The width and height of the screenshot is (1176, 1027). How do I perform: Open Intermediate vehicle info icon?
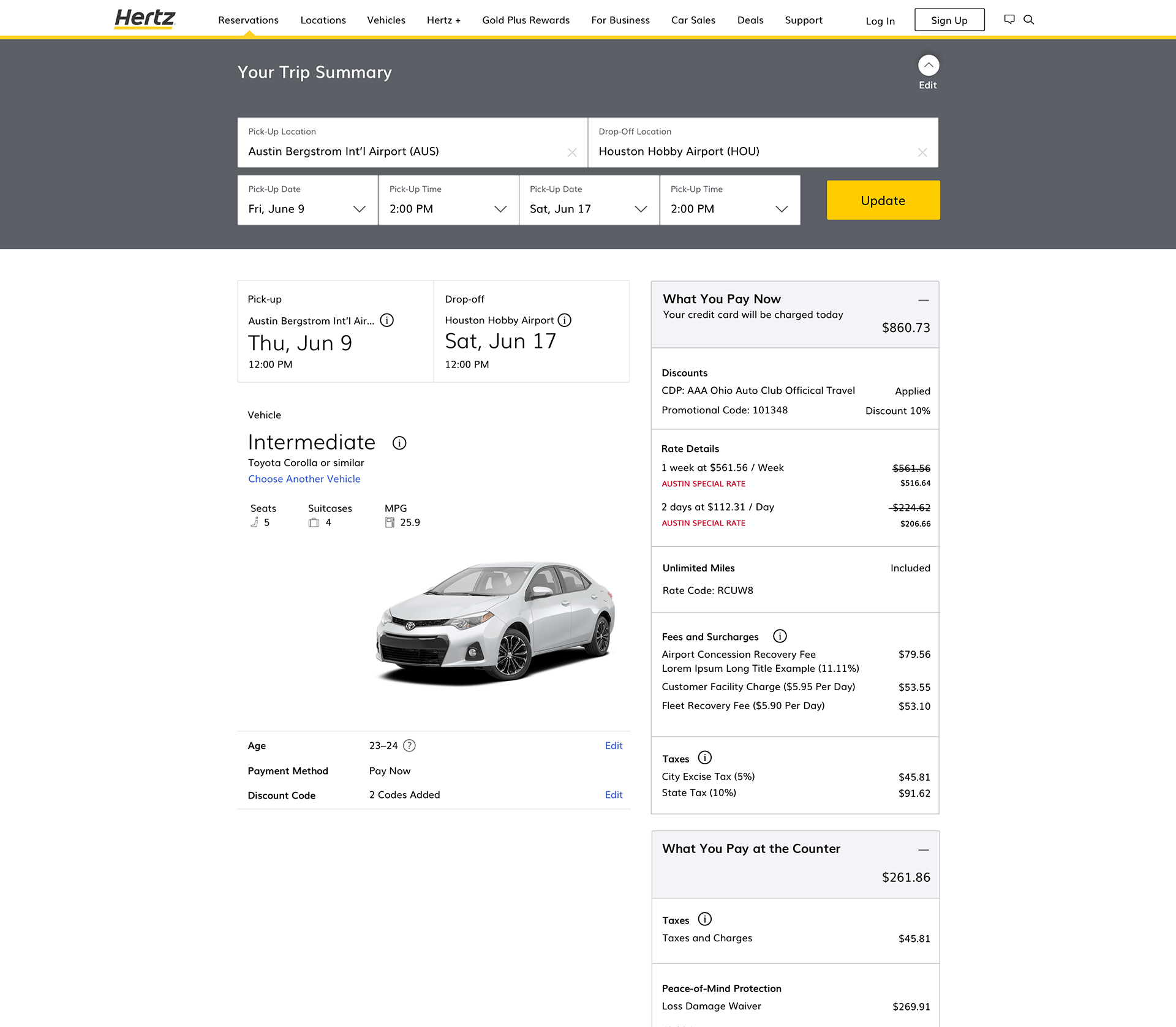(399, 443)
